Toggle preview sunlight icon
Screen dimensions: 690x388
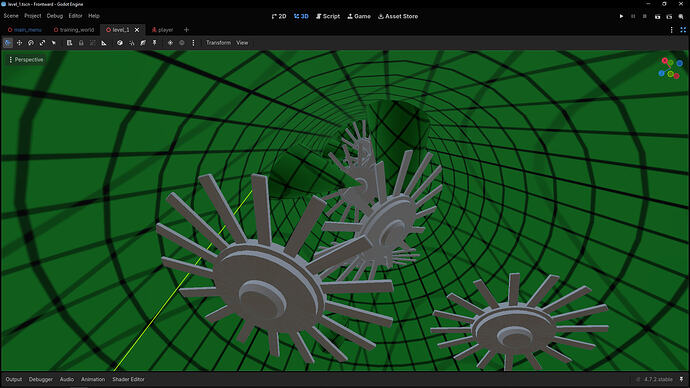click(170, 43)
